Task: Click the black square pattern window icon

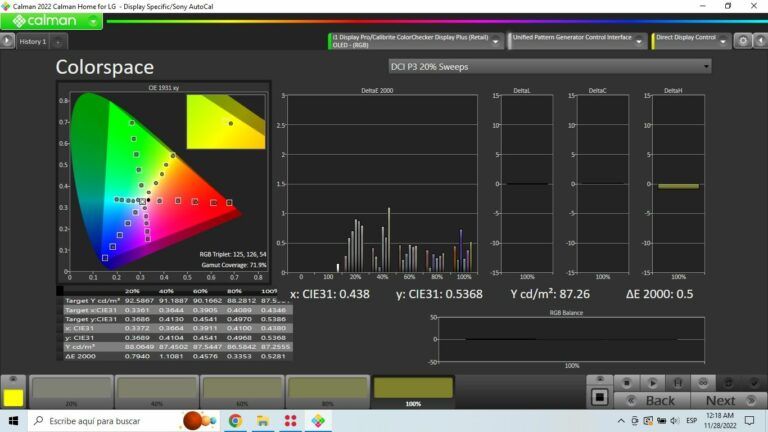Action: (x=600, y=398)
